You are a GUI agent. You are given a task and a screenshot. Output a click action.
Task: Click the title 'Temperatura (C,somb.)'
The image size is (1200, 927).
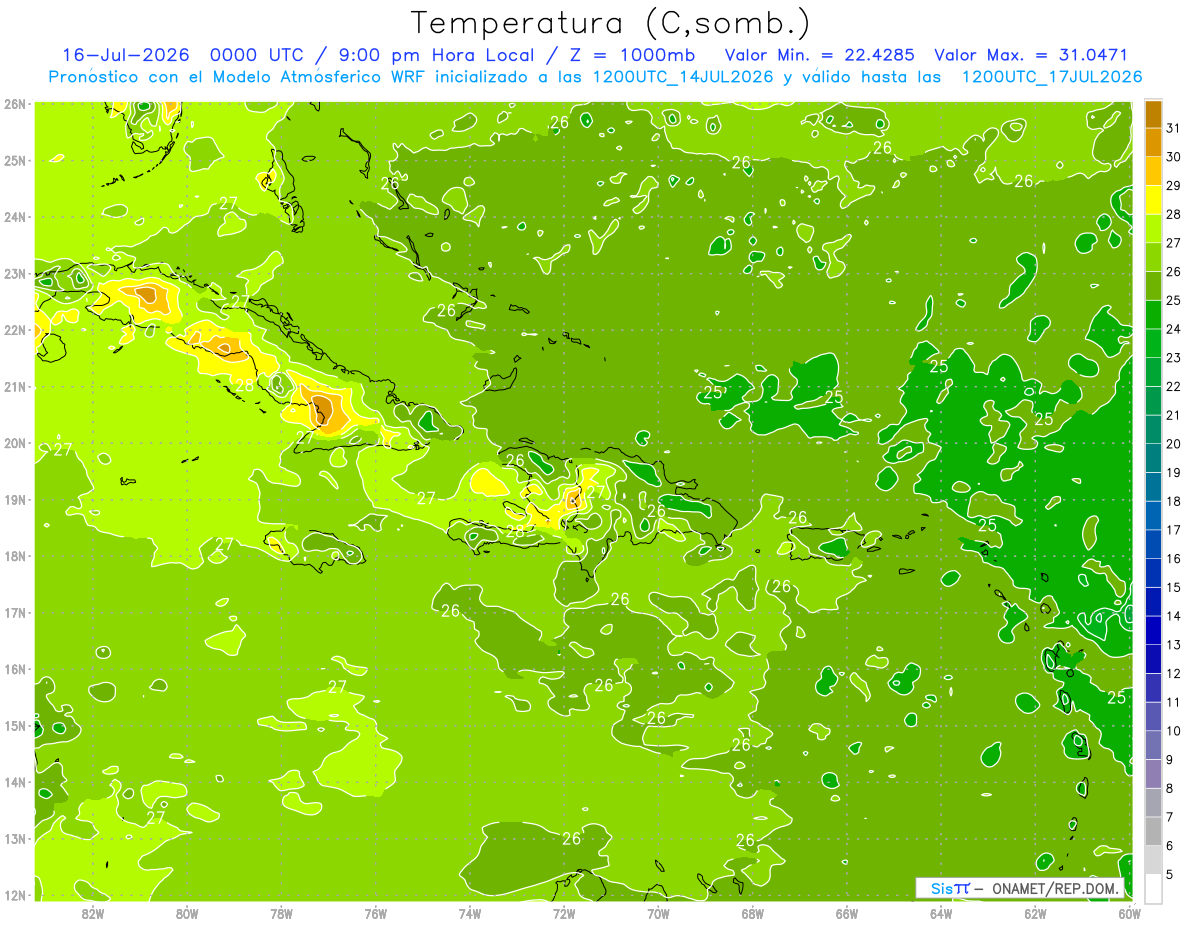point(611,23)
